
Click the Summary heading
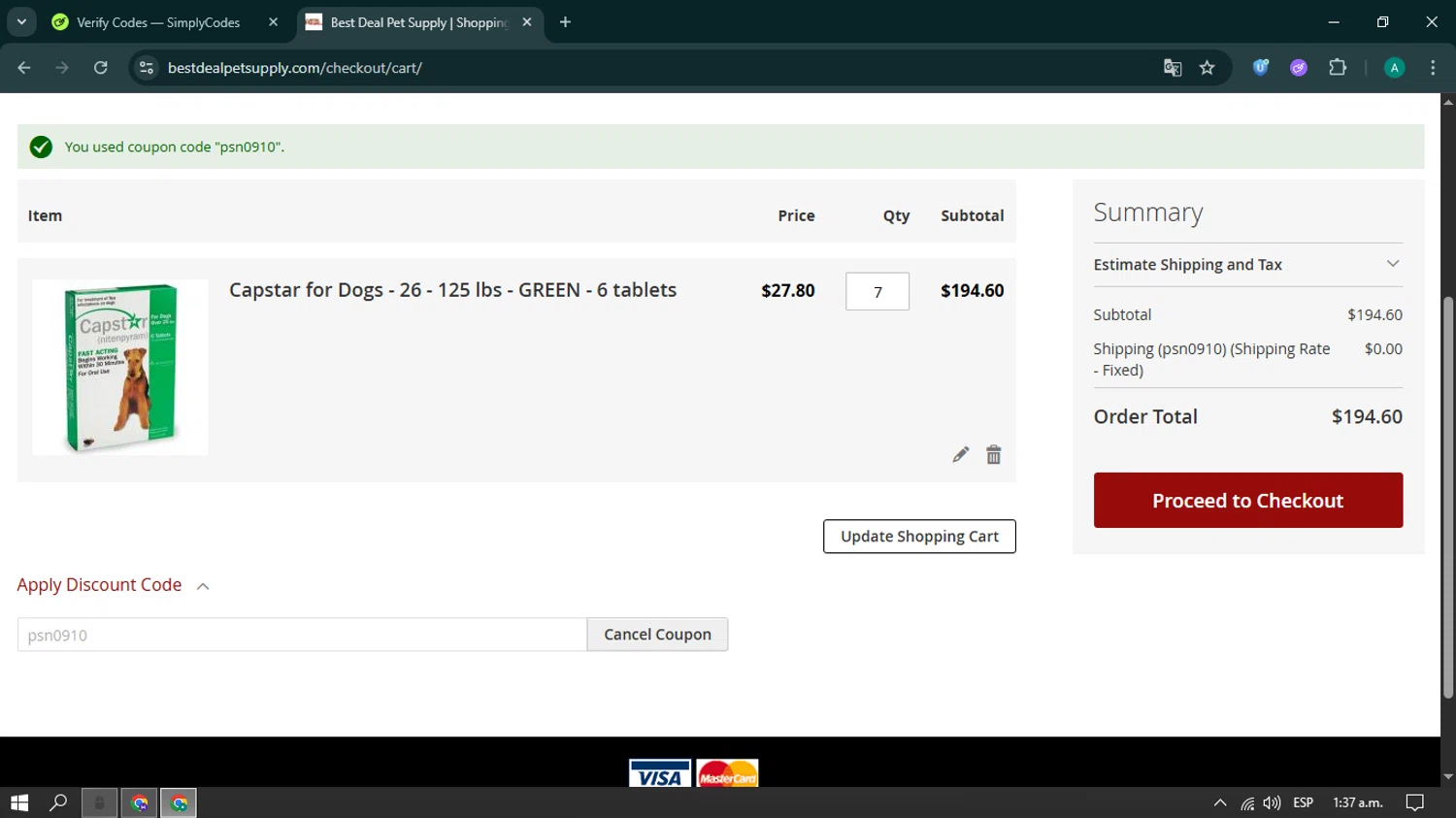click(1148, 213)
